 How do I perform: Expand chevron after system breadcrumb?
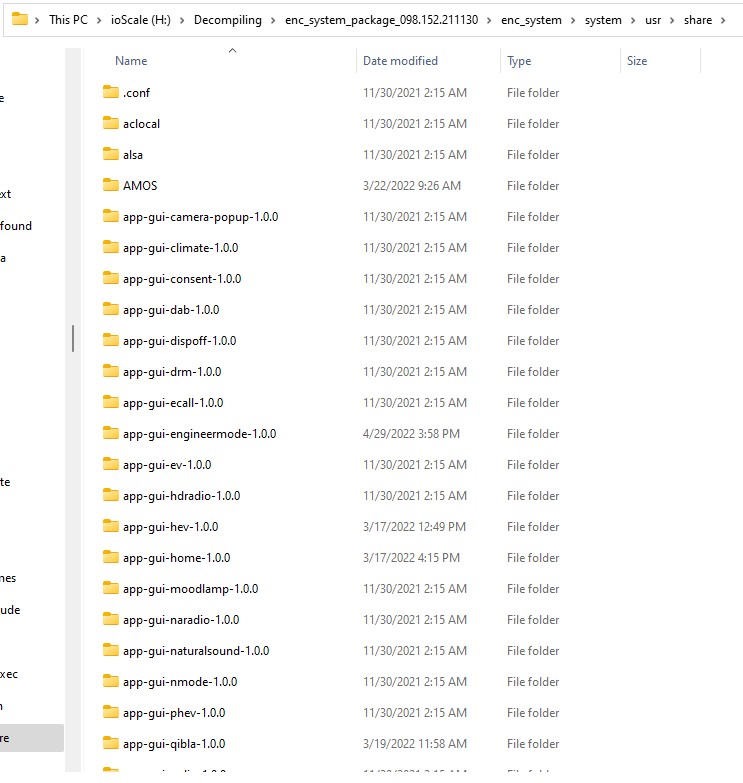tap(633, 20)
